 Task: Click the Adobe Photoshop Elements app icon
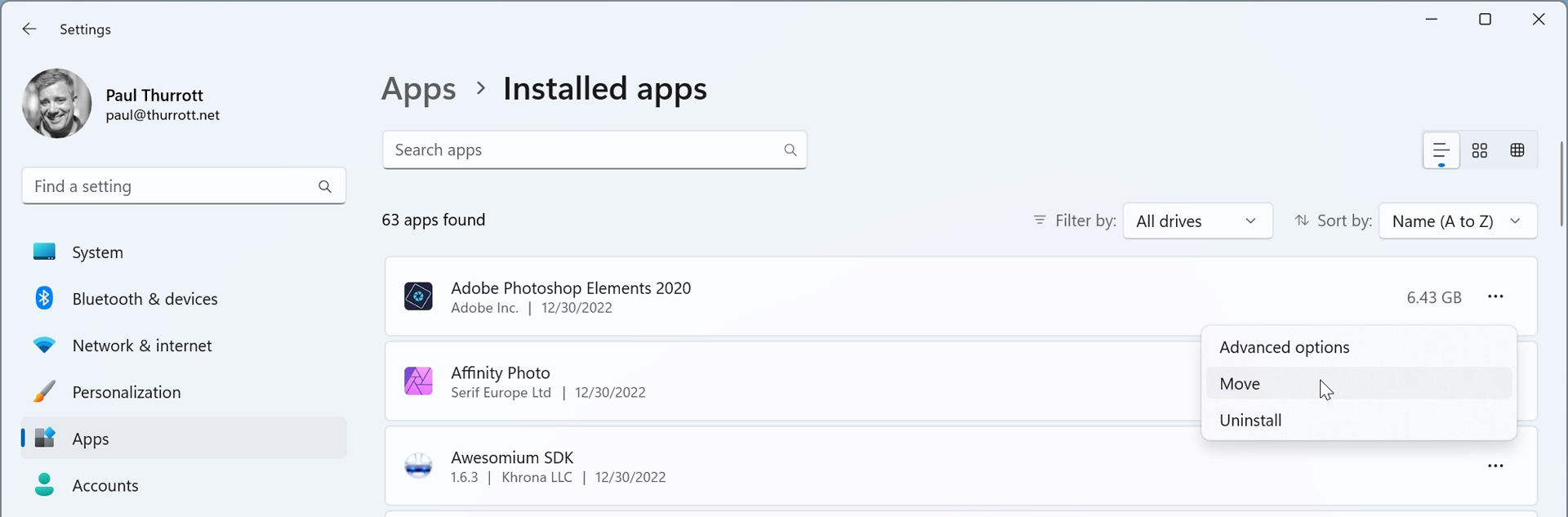(418, 296)
